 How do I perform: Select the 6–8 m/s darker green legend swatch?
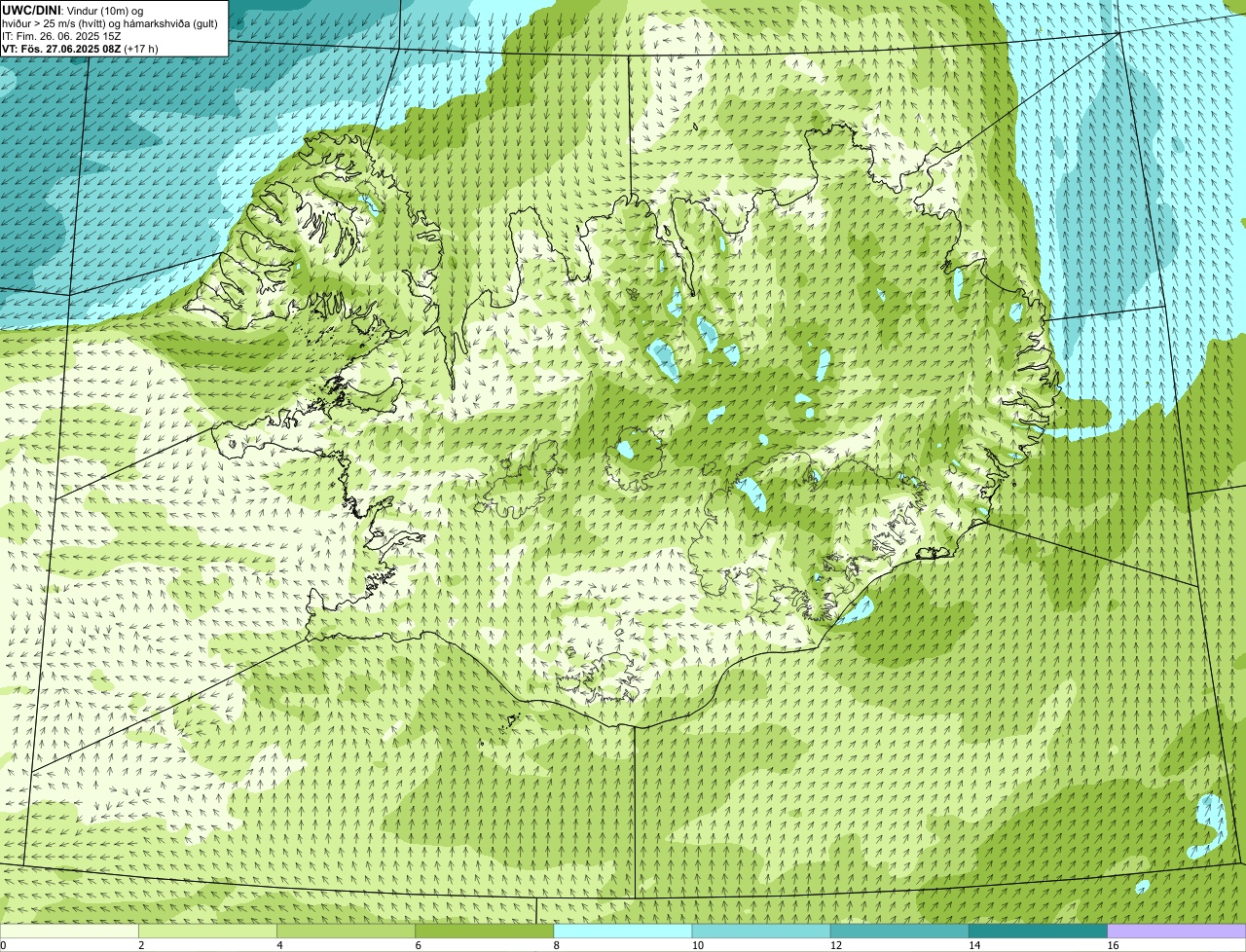point(484,932)
